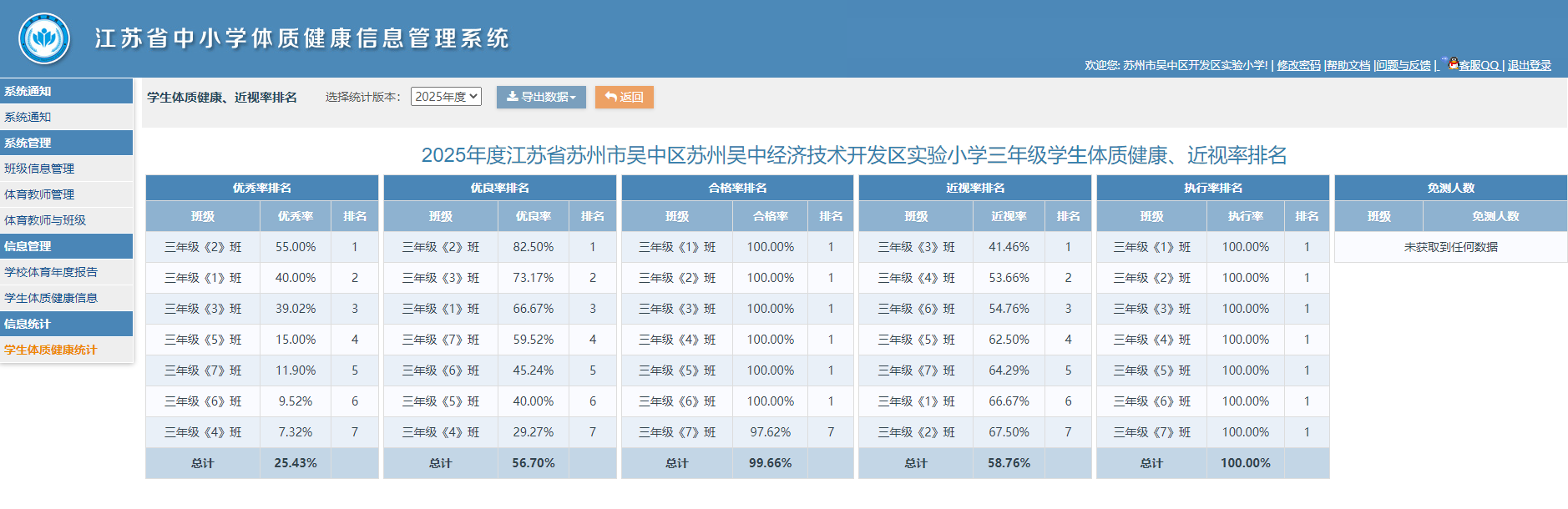Collapse the 信息管理 sidebar section header
Screen dimensions: 1568x509
click(28, 246)
